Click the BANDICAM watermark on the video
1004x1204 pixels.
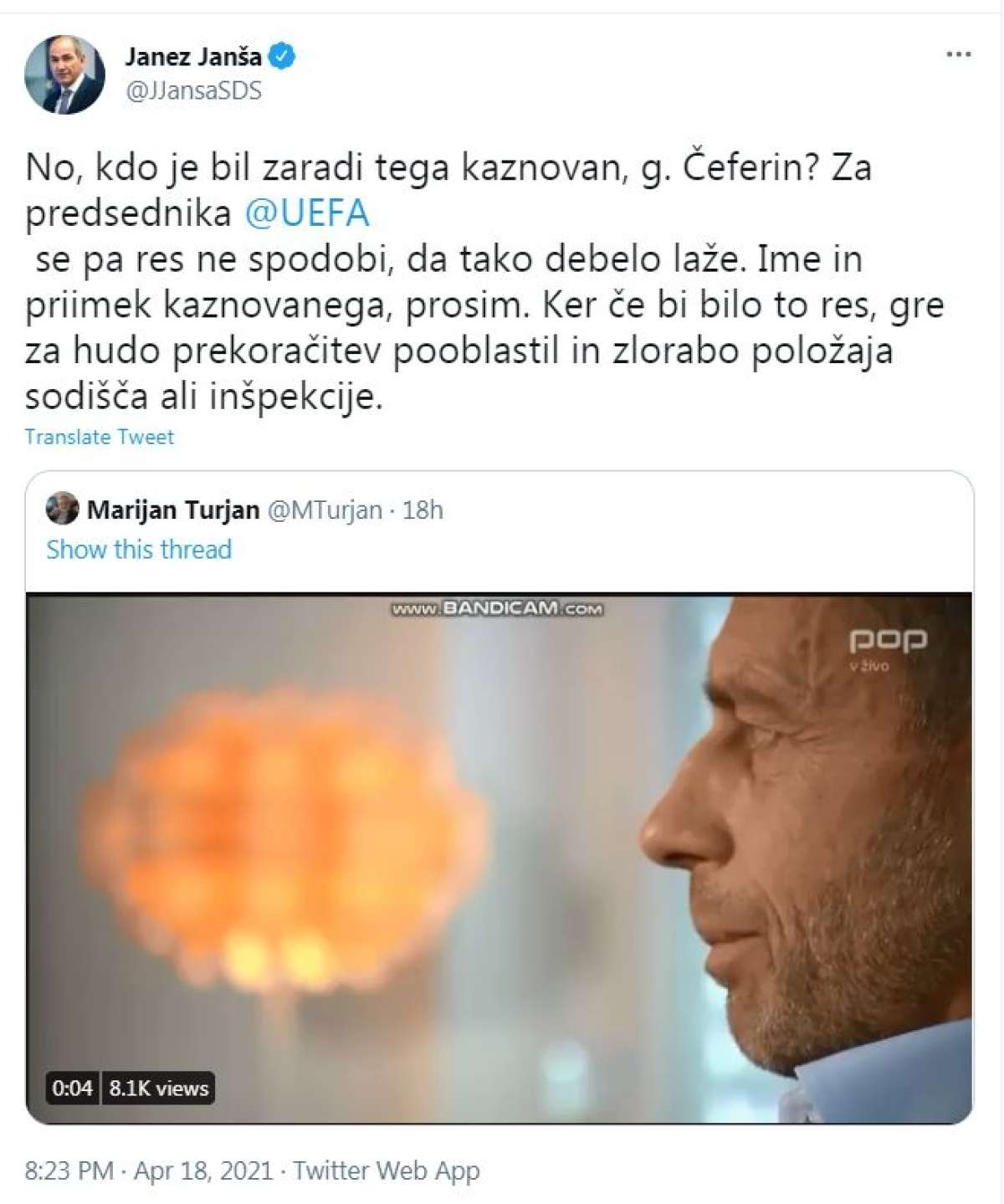tap(497, 608)
